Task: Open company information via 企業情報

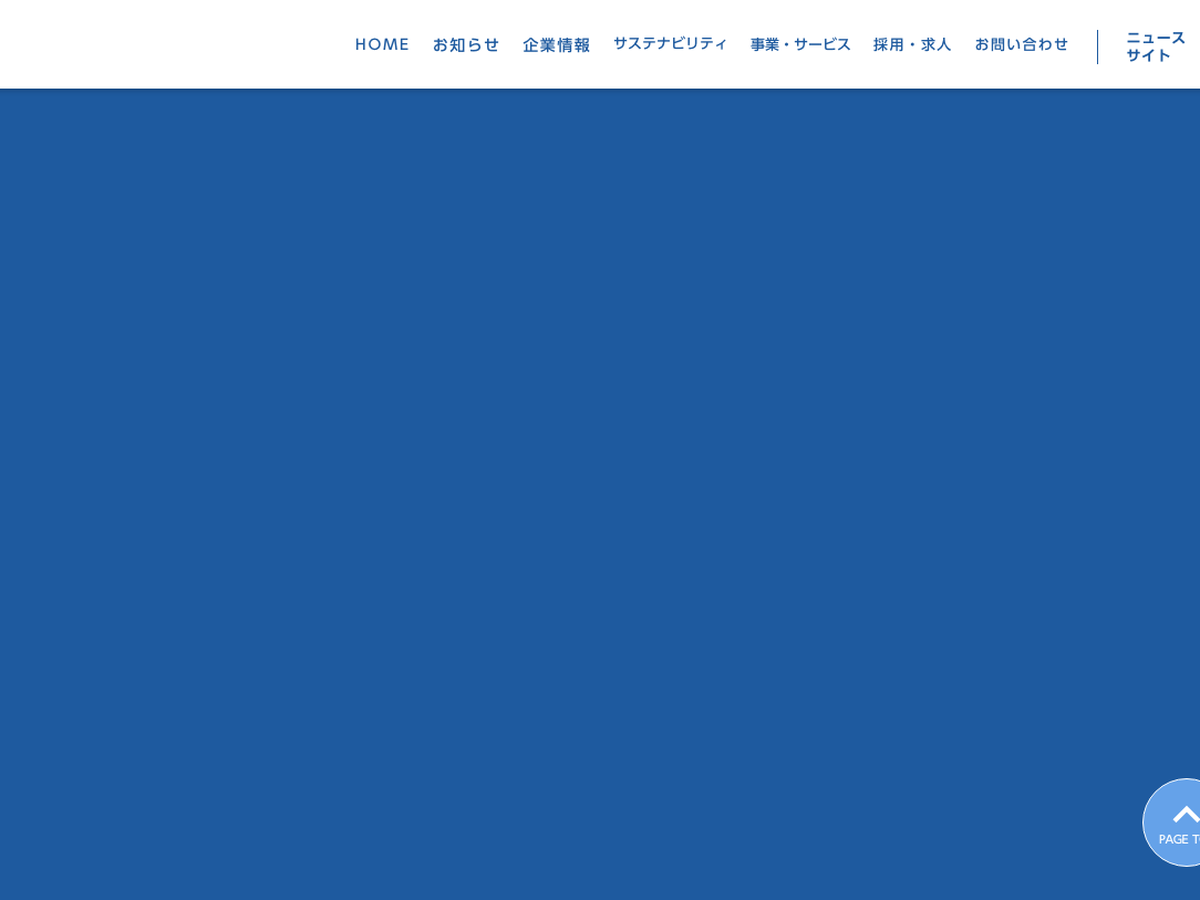Action: coord(556,45)
